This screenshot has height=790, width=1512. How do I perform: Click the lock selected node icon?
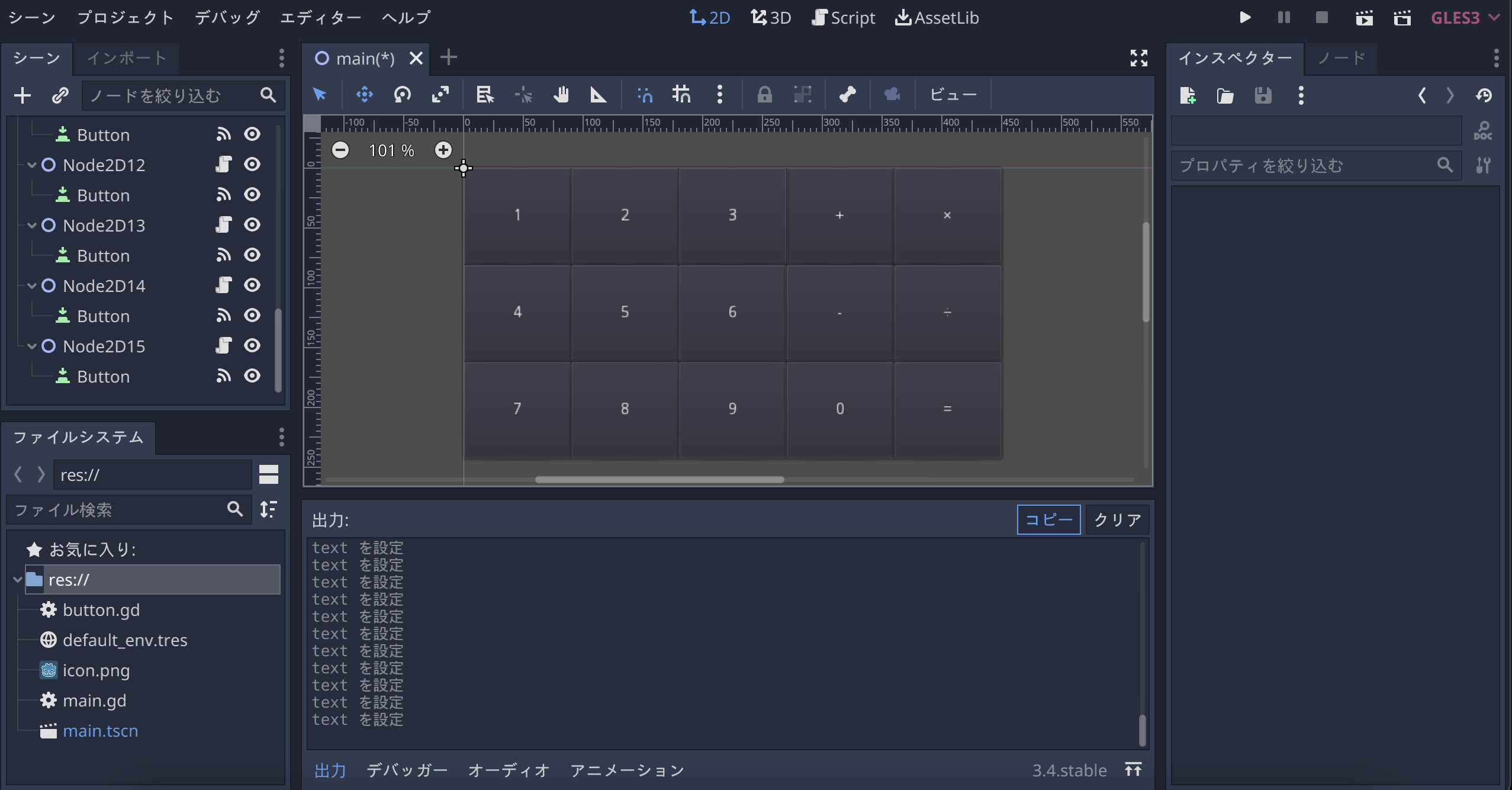pyautogui.click(x=764, y=95)
